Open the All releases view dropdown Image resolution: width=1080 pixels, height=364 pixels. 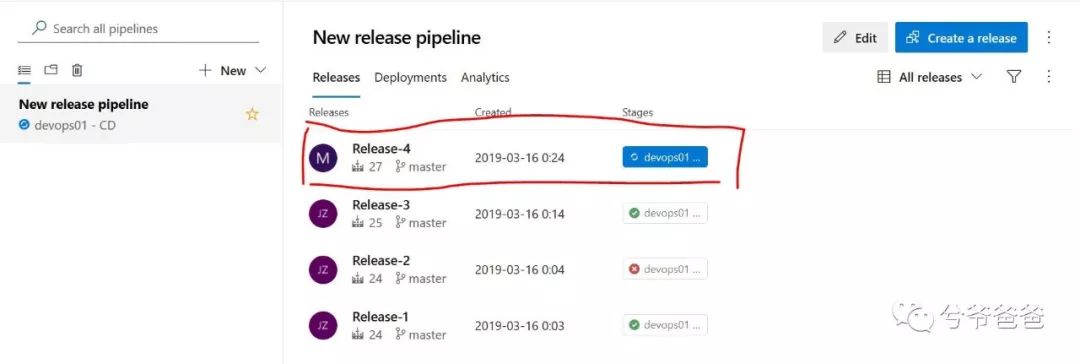click(x=930, y=77)
